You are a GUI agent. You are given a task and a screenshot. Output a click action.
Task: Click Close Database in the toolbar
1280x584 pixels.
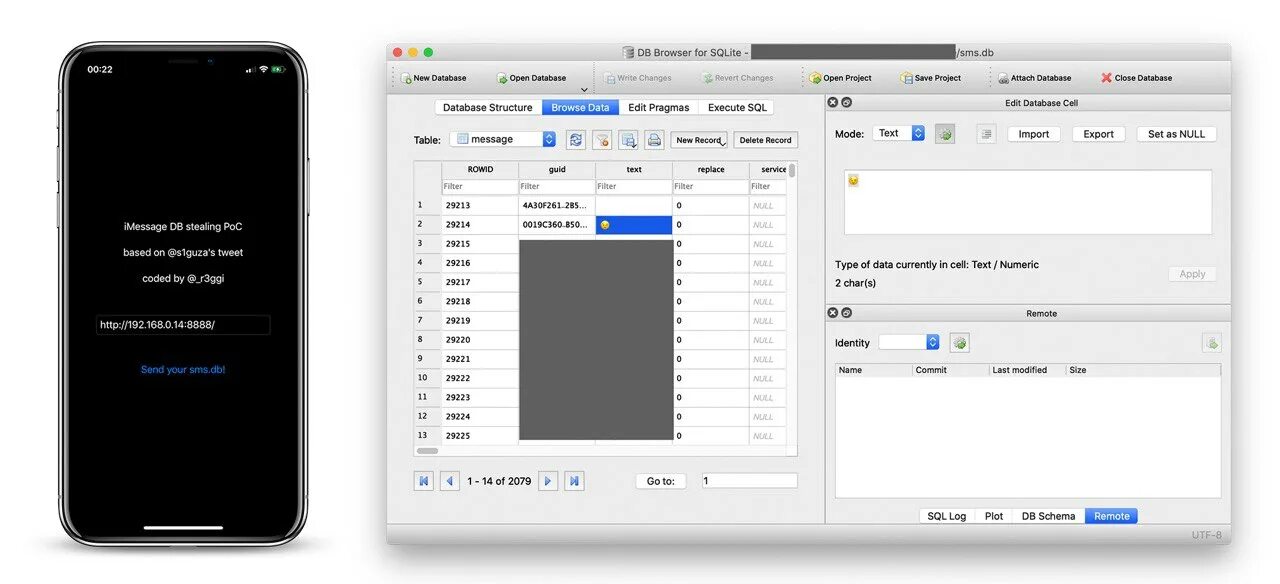click(x=1136, y=78)
